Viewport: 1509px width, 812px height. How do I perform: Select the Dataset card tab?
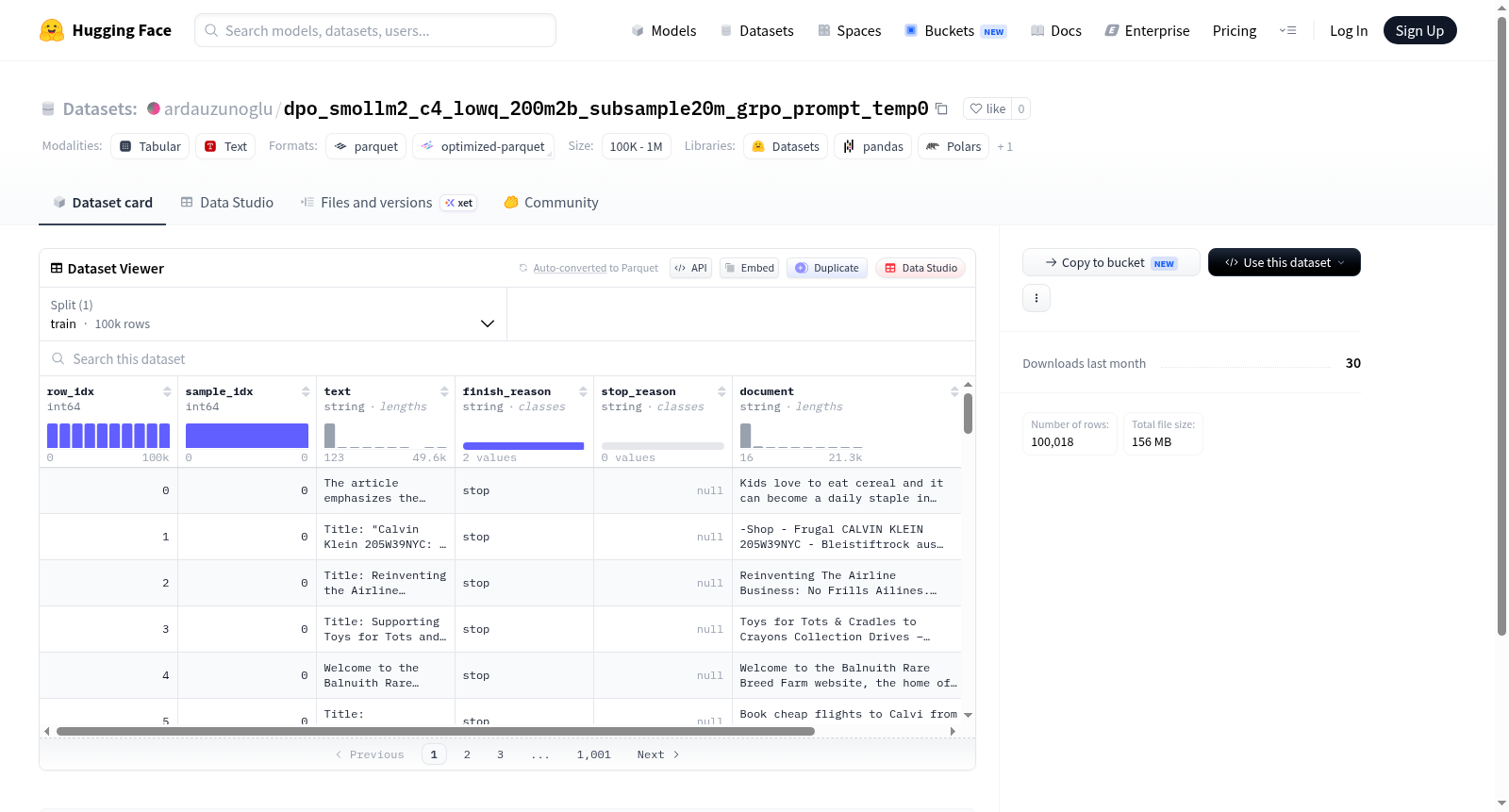click(x=103, y=203)
